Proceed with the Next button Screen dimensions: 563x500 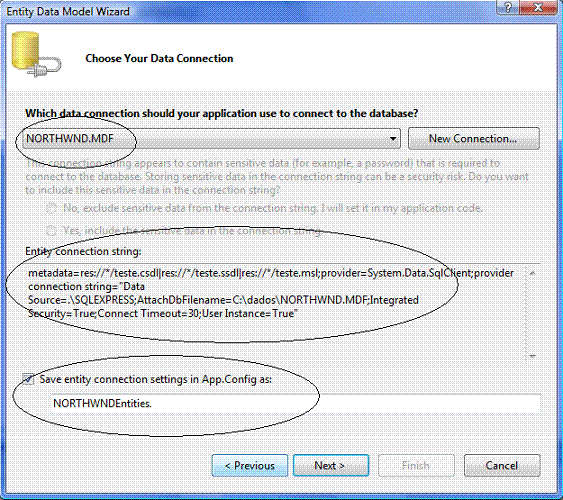coord(331,466)
